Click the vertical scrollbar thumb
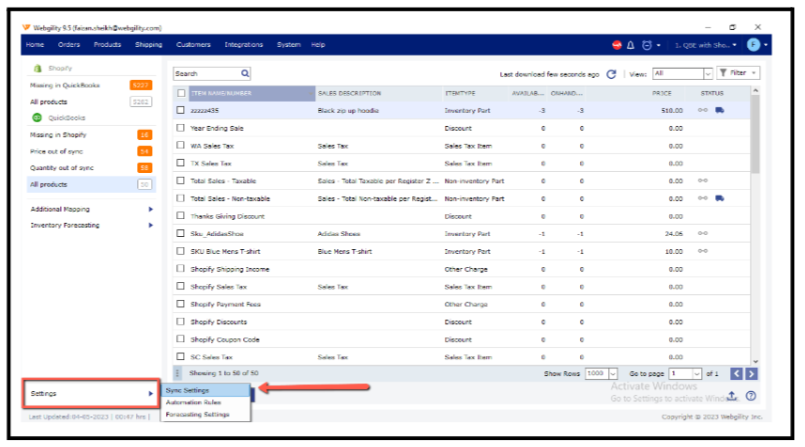Image resolution: width=805 pixels, height=447 pixels. (755, 133)
